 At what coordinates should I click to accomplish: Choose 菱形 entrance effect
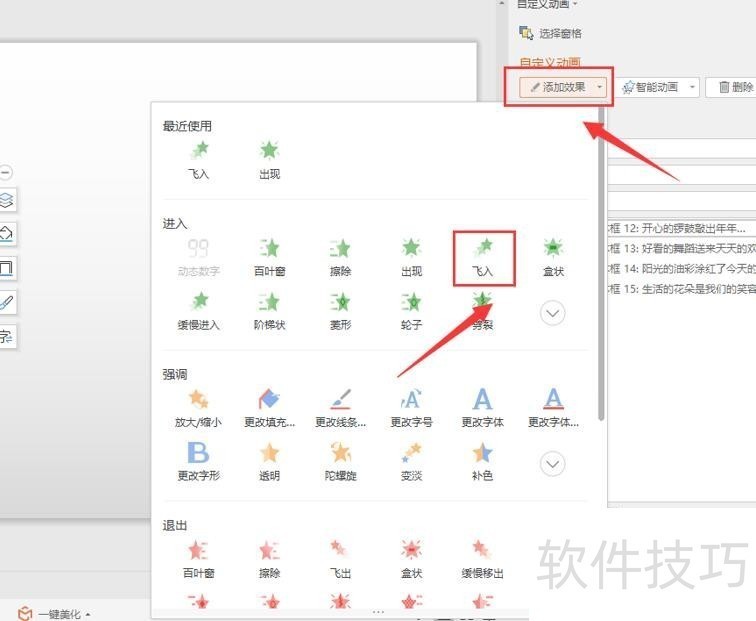click(x=340, y=311)
